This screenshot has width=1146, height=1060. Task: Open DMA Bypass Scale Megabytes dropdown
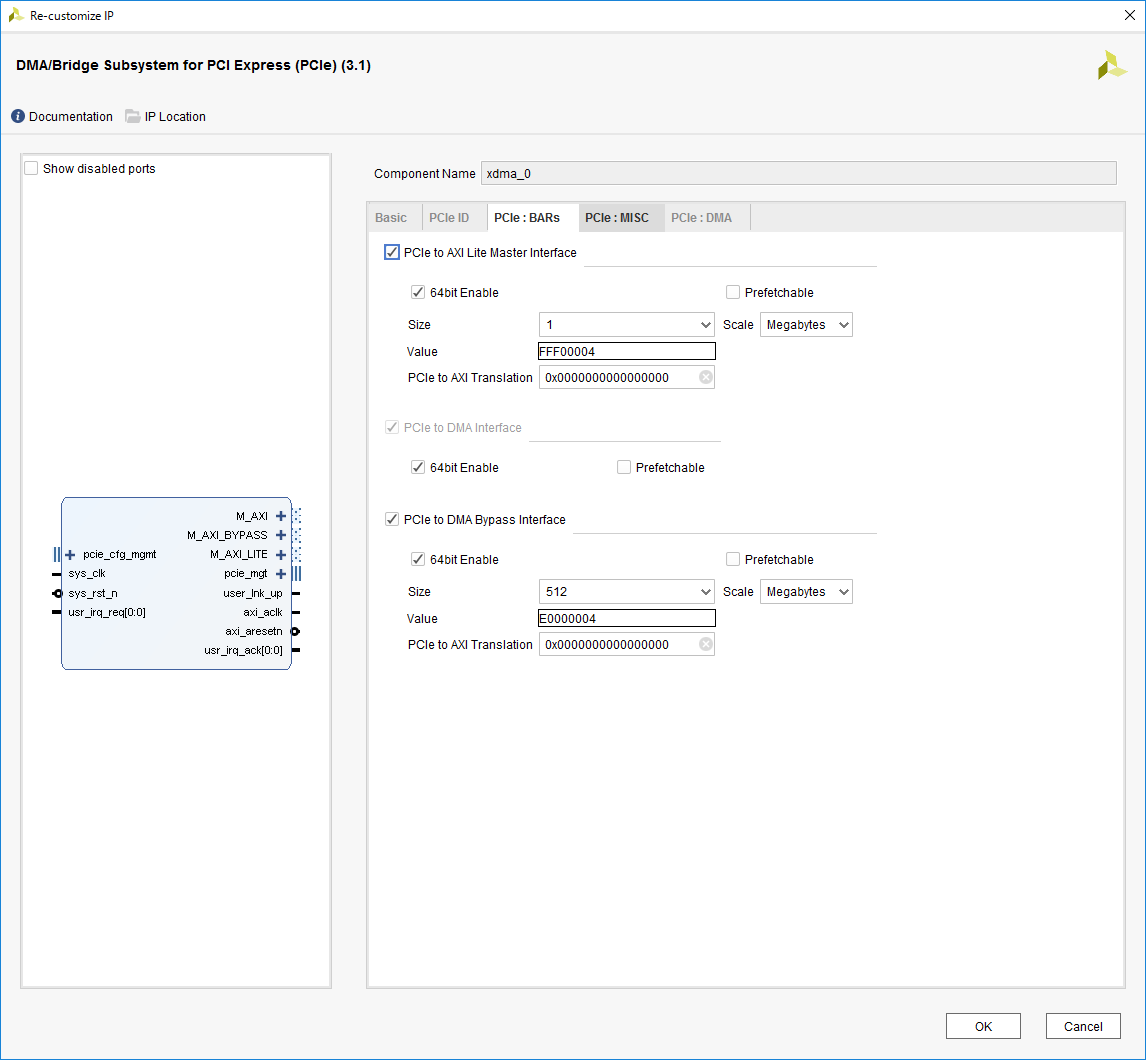point(806,592)
